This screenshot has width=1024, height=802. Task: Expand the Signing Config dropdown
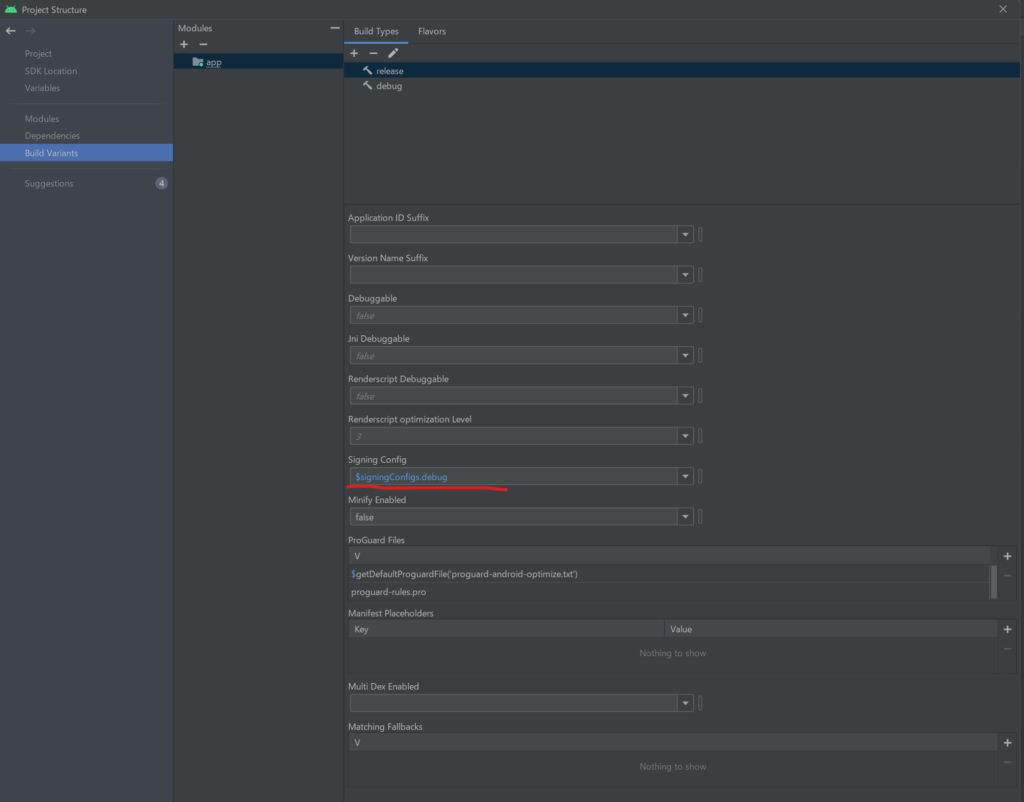(685, 477)
